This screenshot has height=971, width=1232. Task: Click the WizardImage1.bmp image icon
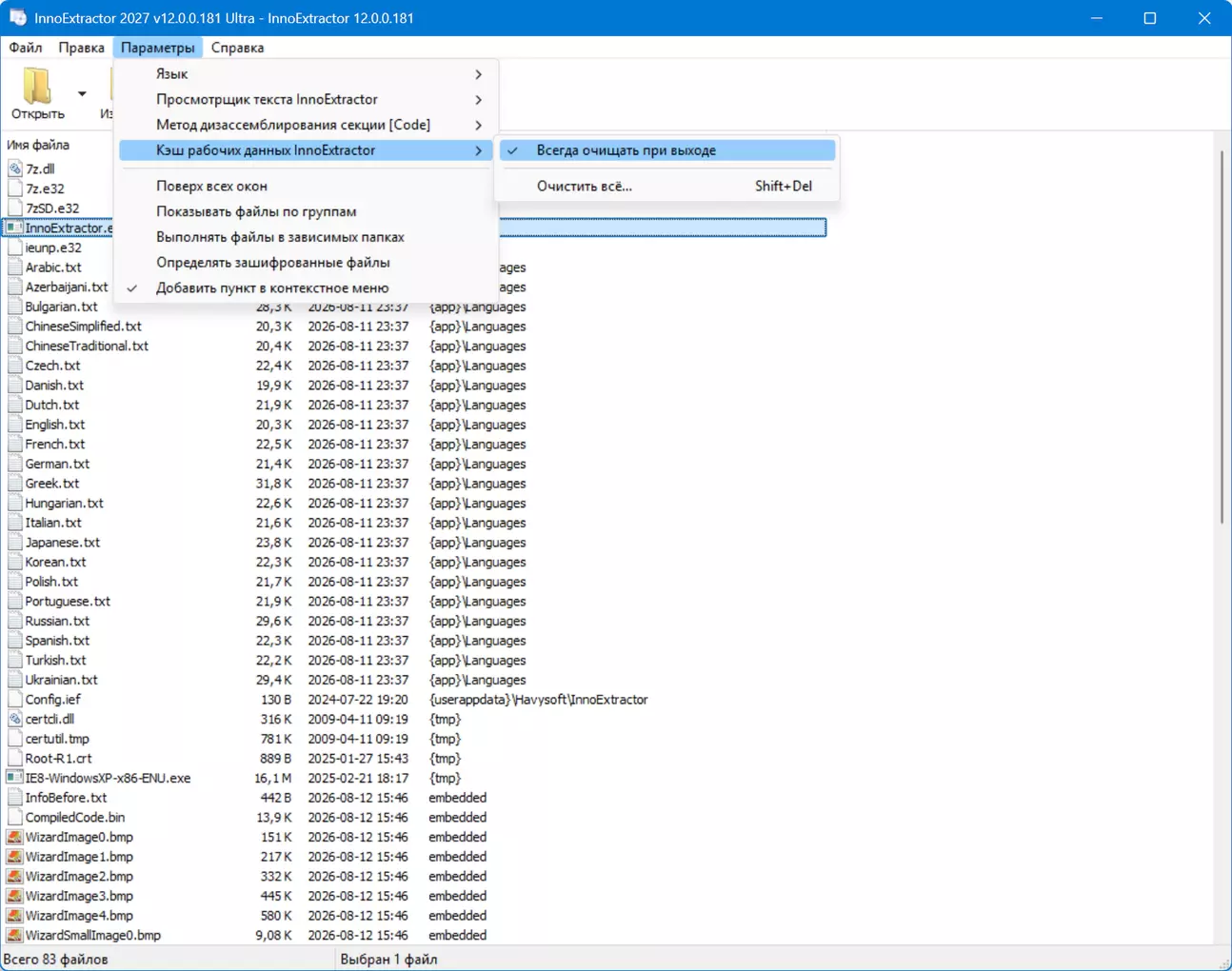[14, 857]
